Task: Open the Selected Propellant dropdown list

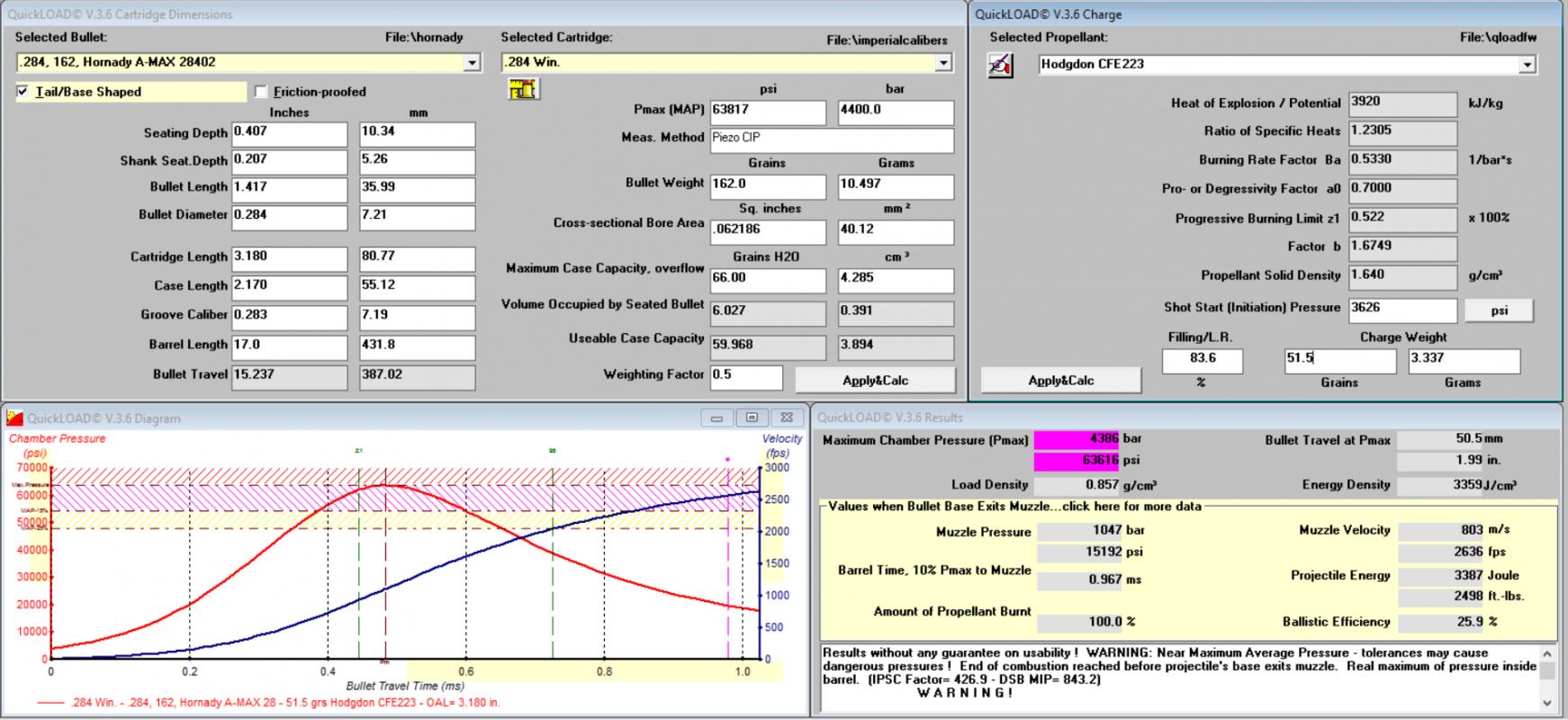Action: (1527, 65)
